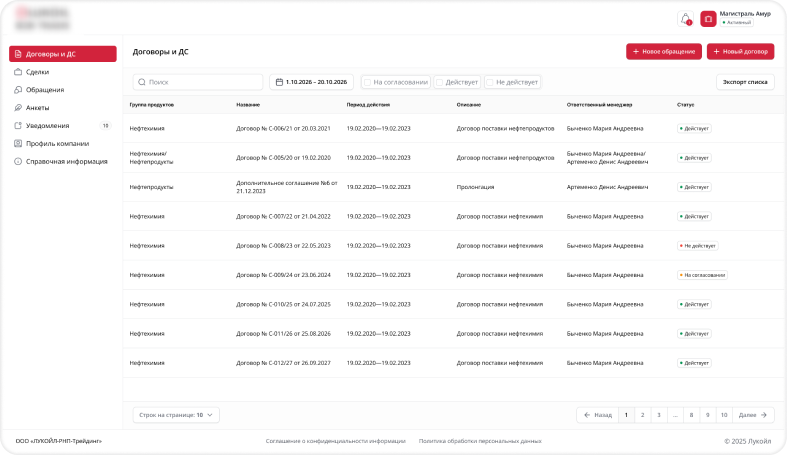The image size is (787, 456).
Task: Open the date range picker 1.10.2026–20.10.2026
Action: pos(311,82)
